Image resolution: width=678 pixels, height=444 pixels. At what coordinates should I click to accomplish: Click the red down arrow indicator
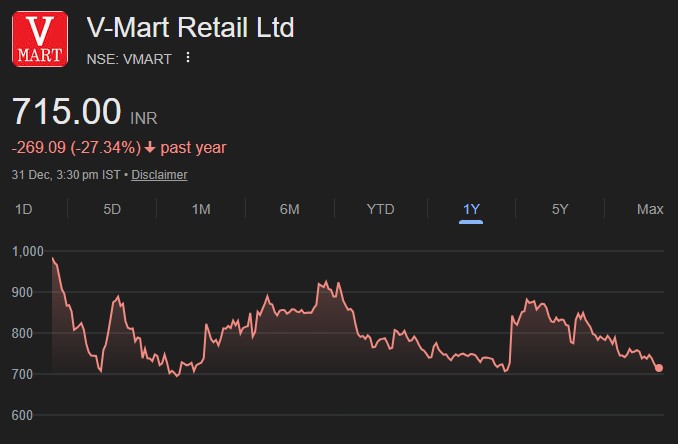click(150, 148)
